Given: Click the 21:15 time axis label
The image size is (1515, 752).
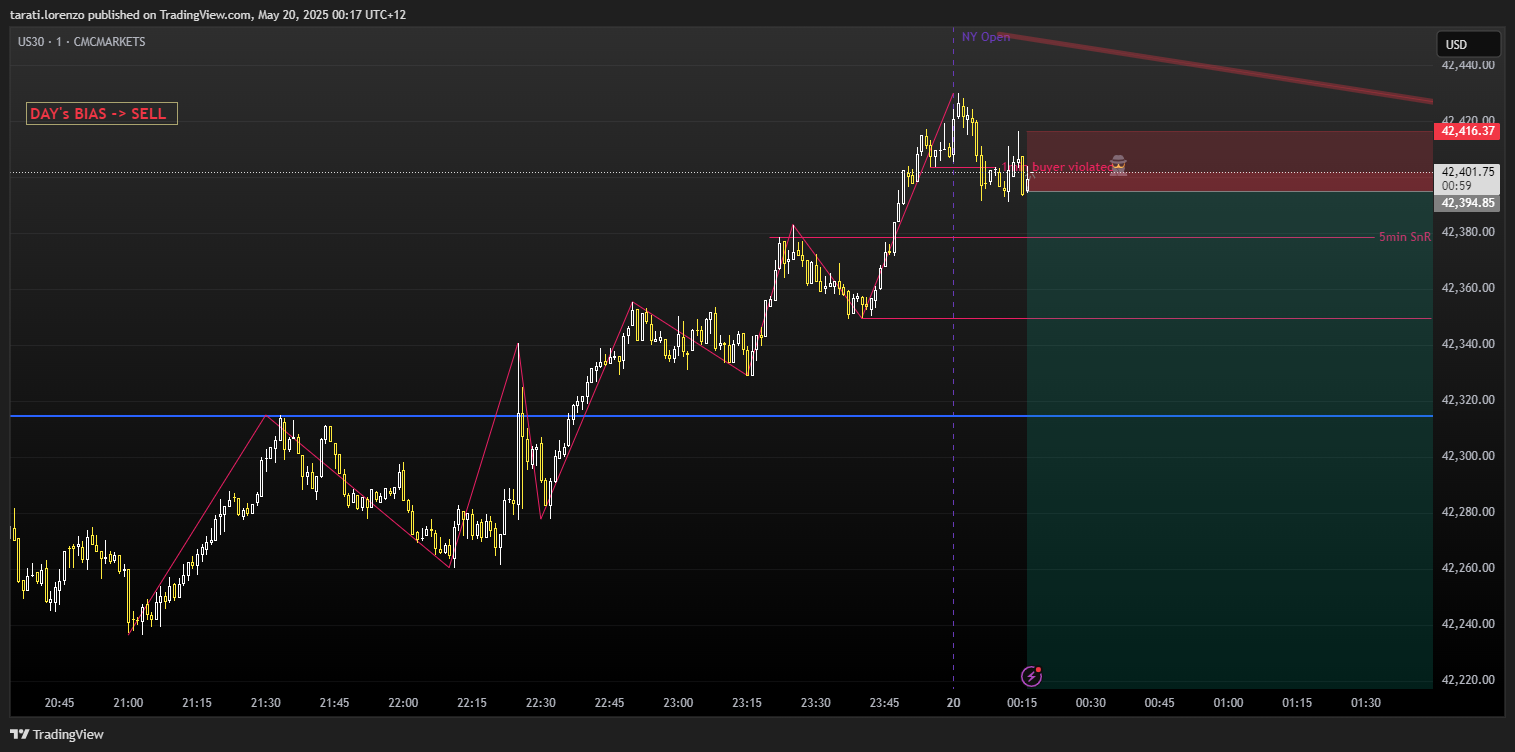Looking at the screenshot, I should (197, 703).
